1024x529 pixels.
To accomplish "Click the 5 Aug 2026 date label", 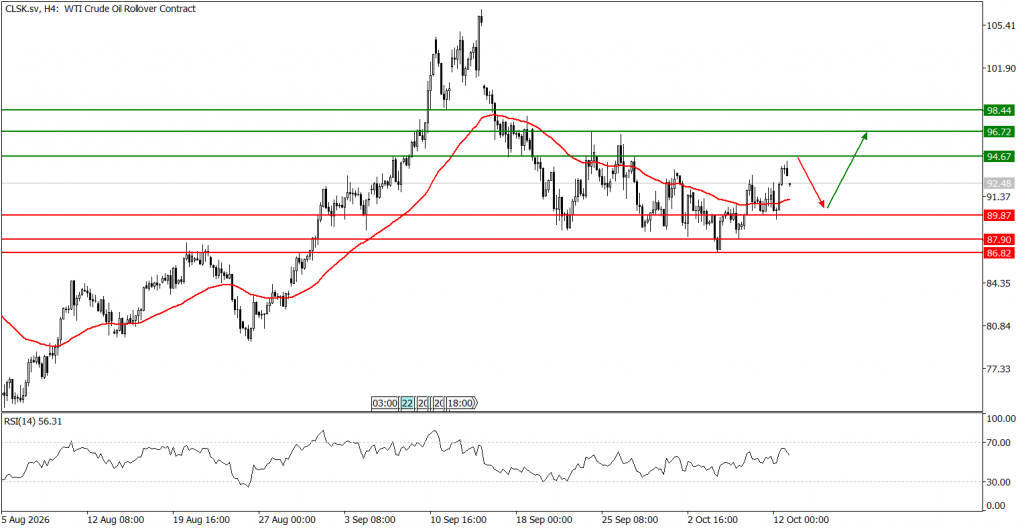I will tap(24, 520).
